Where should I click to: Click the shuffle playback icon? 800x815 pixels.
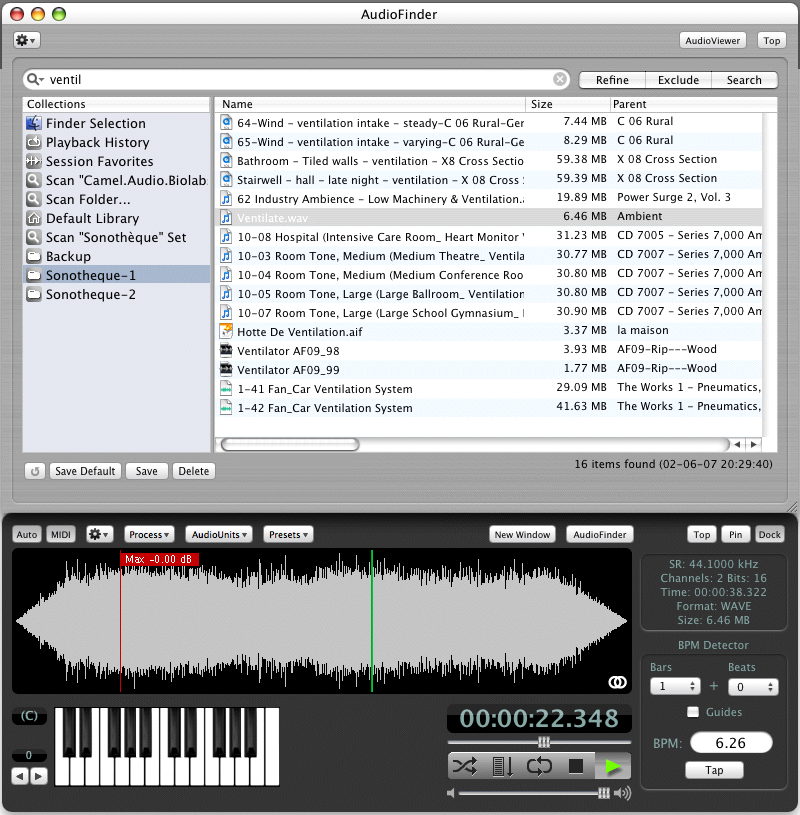coord(465,766)
